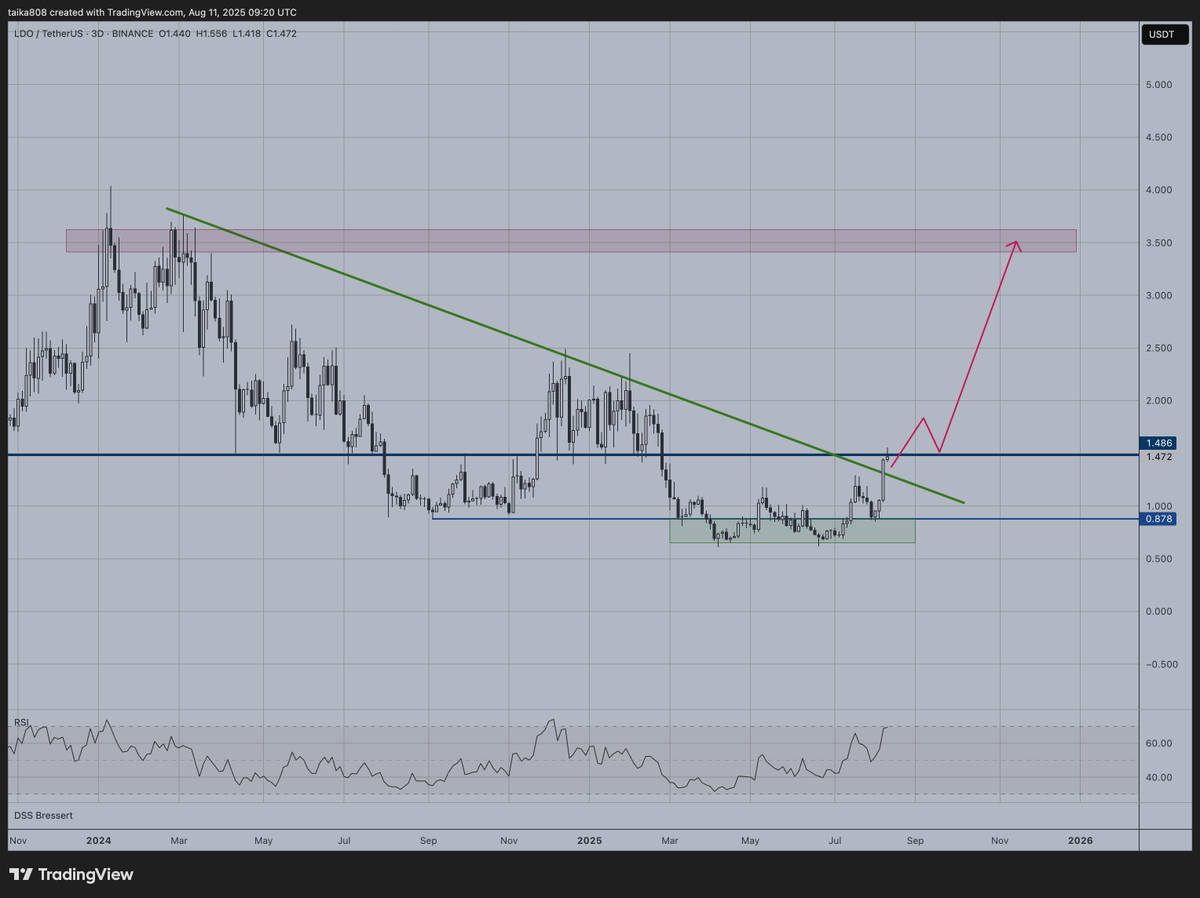Open the RSI indicator label
1200x898 pixels.
pos(20,722)
